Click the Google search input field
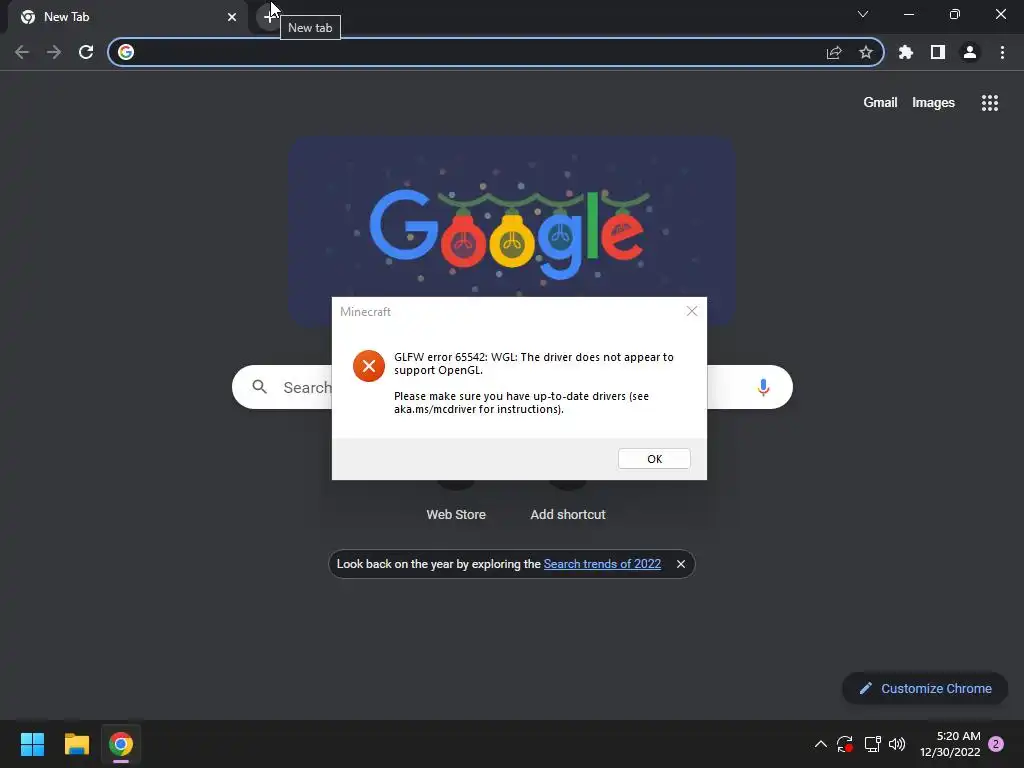1024x768 pixels. [513, 387]
